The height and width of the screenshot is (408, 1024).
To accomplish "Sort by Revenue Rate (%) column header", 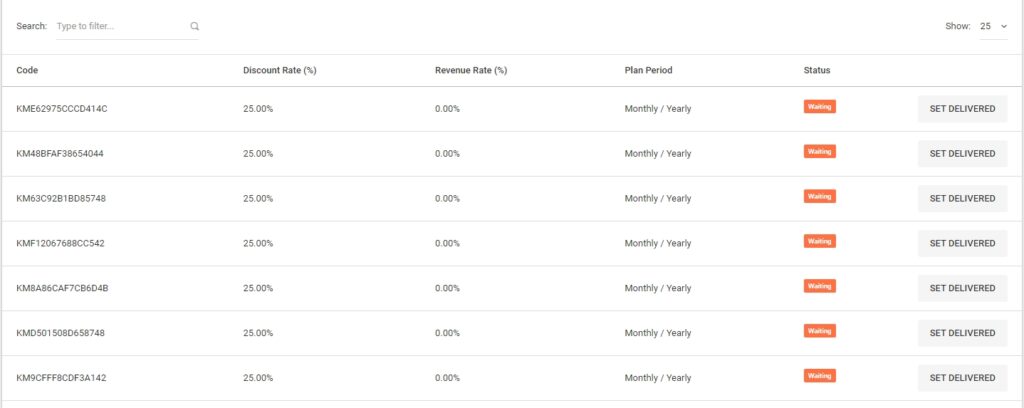I will pos(471,70).
